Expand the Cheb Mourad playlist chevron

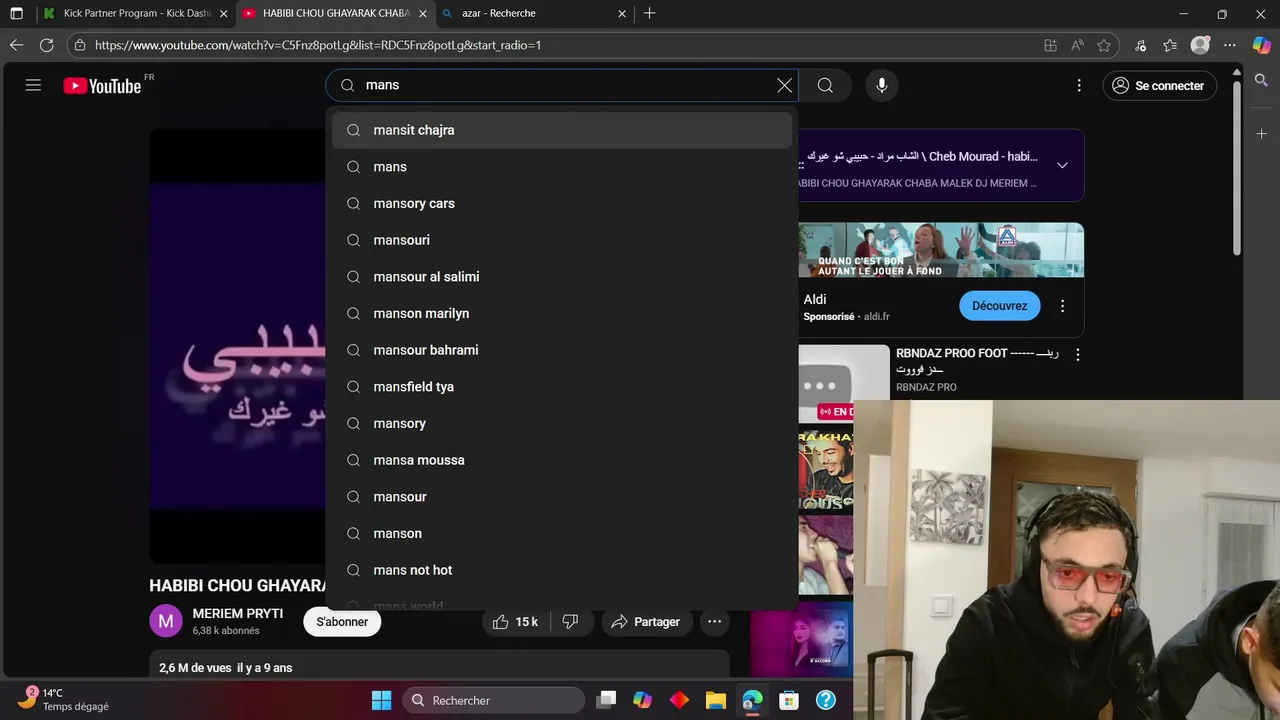pos(1062,165)
